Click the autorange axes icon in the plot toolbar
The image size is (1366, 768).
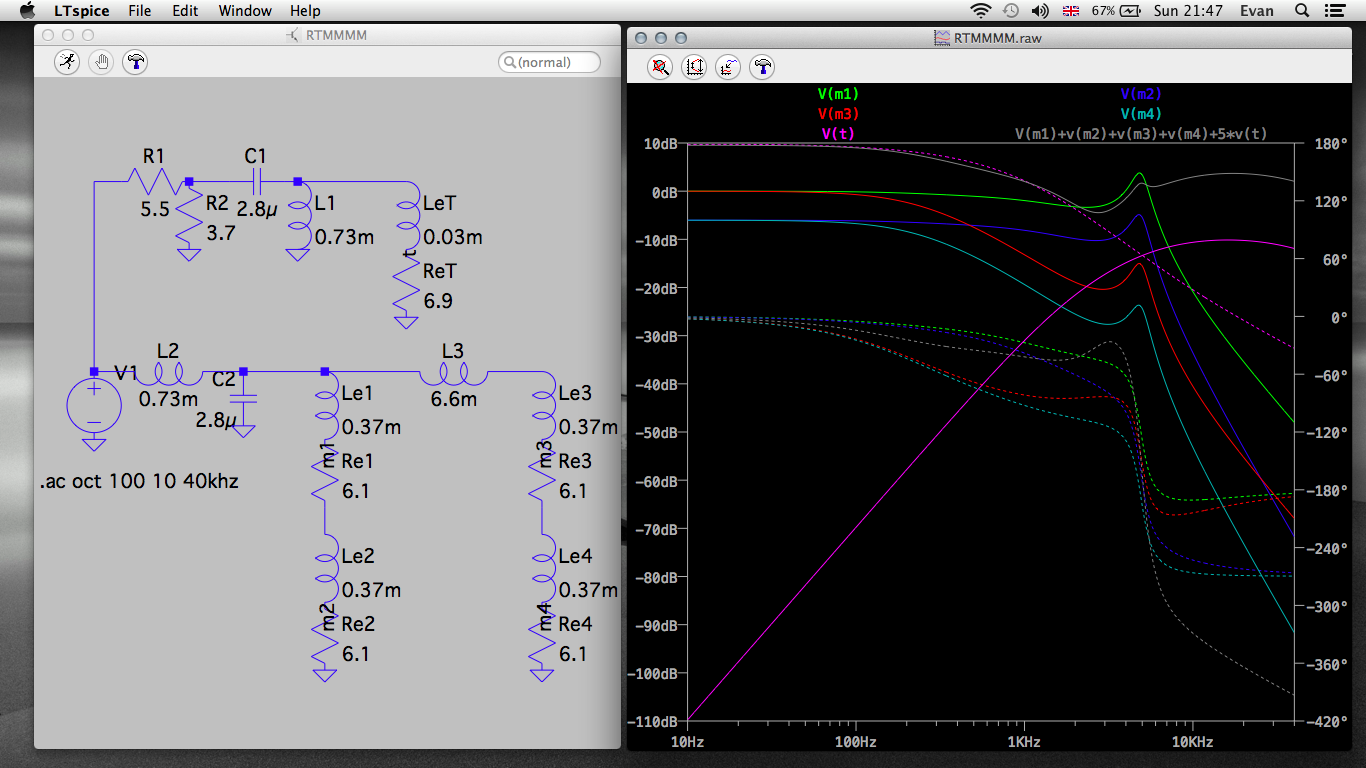694,67
